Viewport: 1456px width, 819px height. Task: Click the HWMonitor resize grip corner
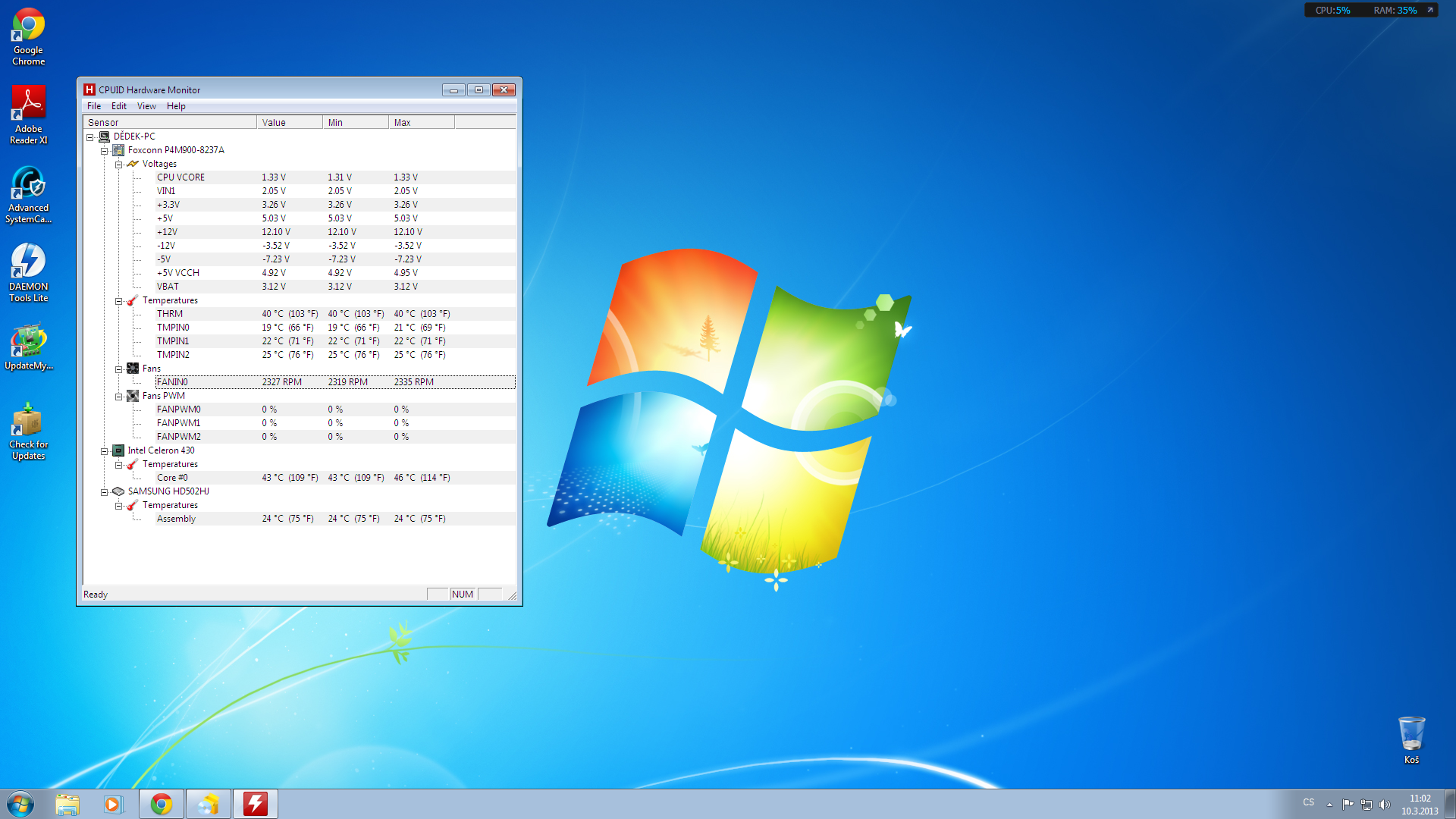point(513,595)
